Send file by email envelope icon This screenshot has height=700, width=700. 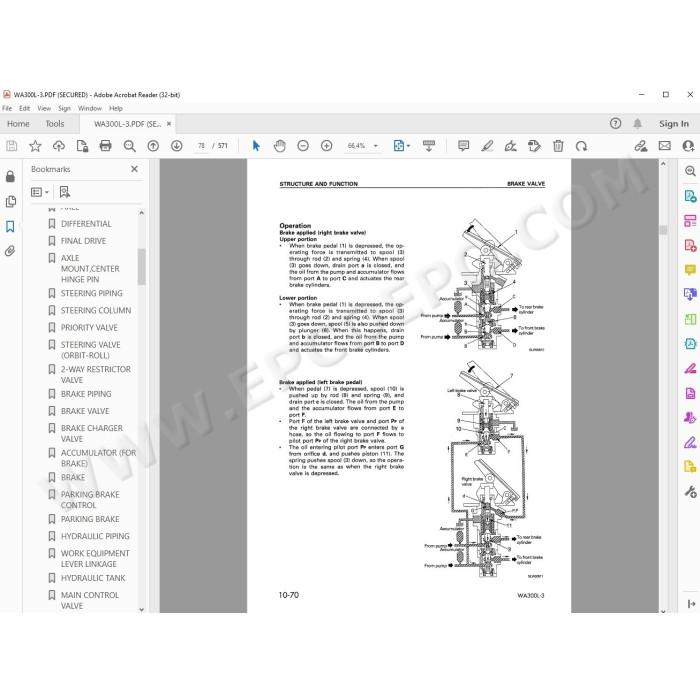[x=664, y=146]
